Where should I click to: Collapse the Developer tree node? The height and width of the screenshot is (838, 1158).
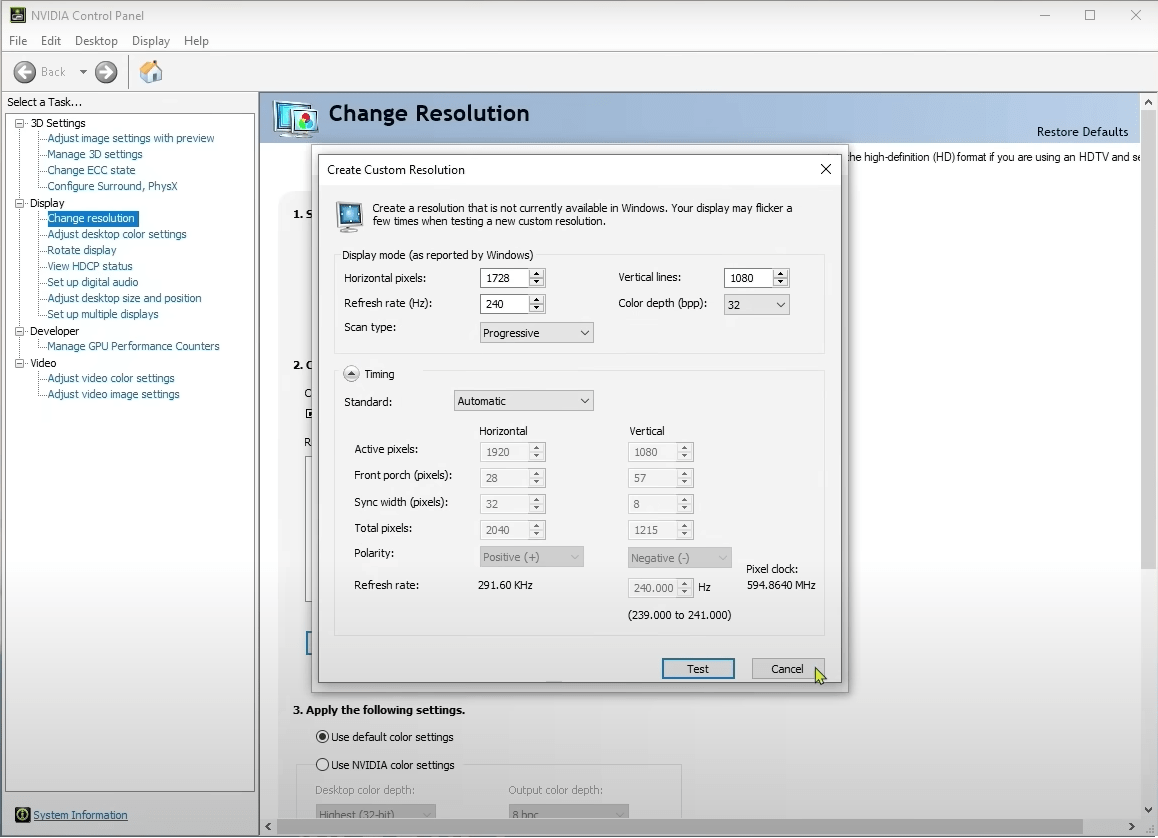point(20,332)
